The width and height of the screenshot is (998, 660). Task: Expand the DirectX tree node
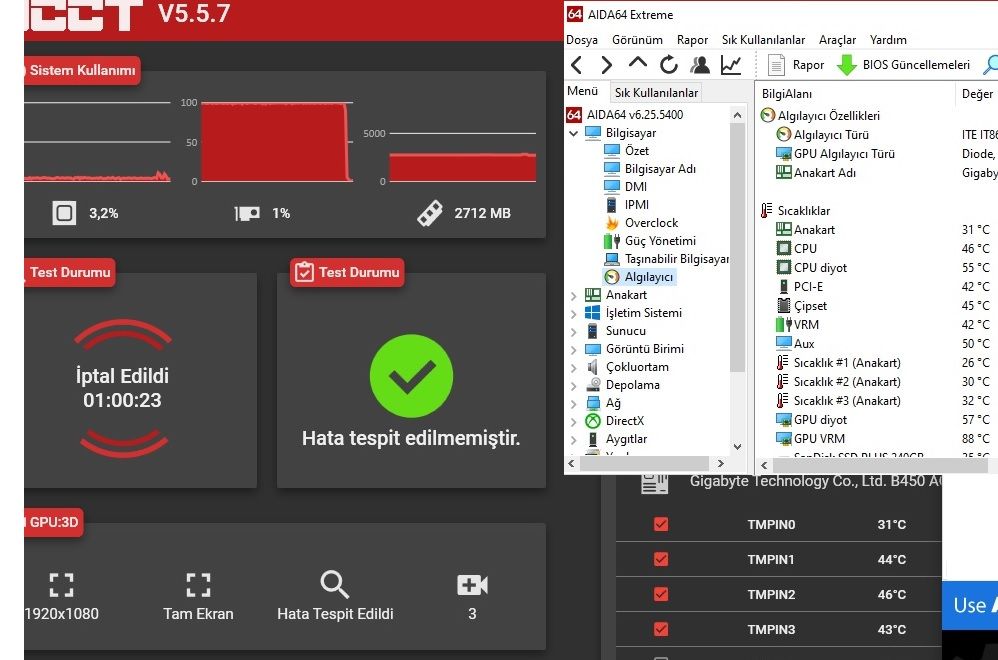tap(573, 421)
